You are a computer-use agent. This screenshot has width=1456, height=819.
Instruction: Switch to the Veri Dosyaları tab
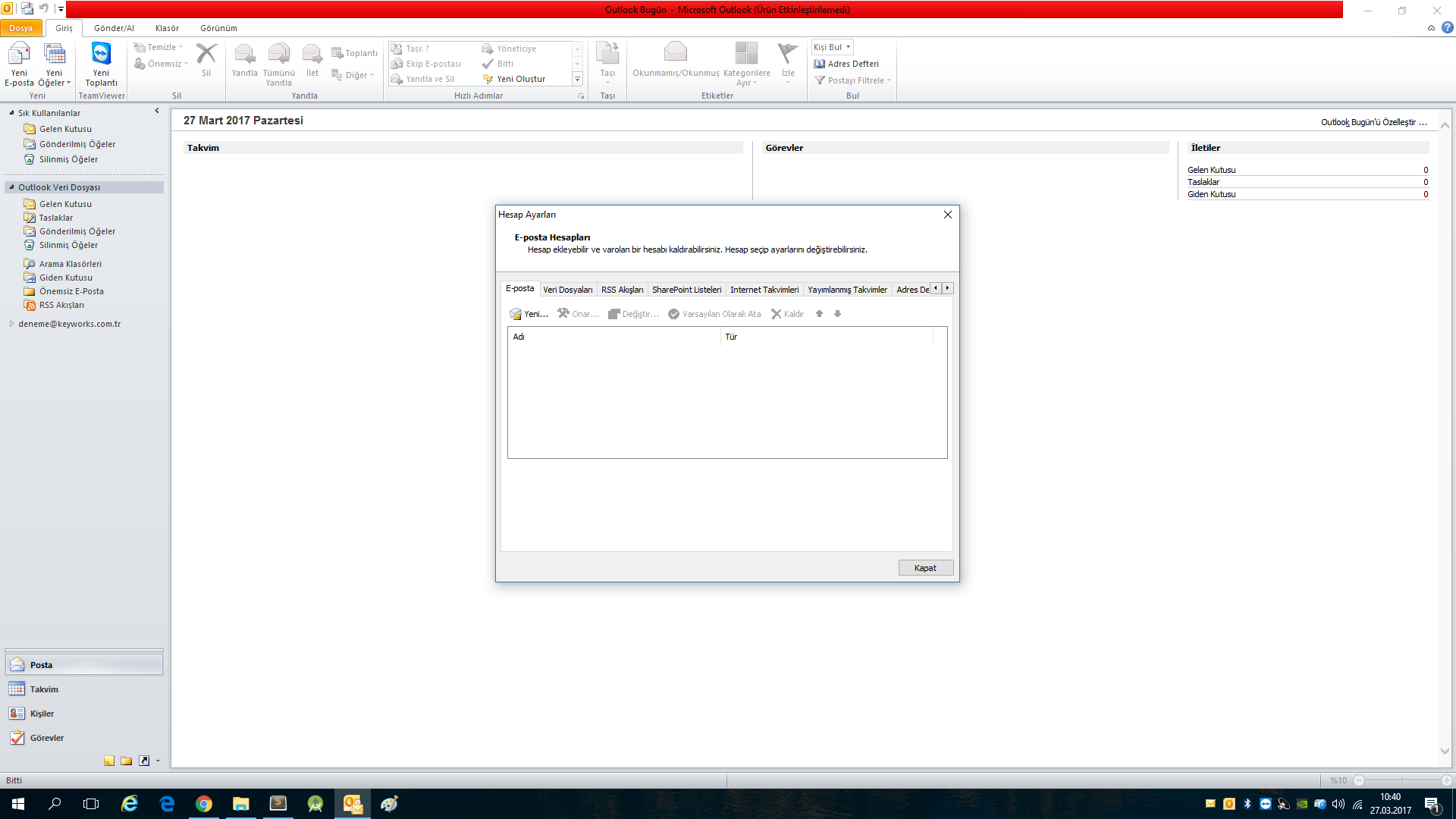(x=568, y=290)
